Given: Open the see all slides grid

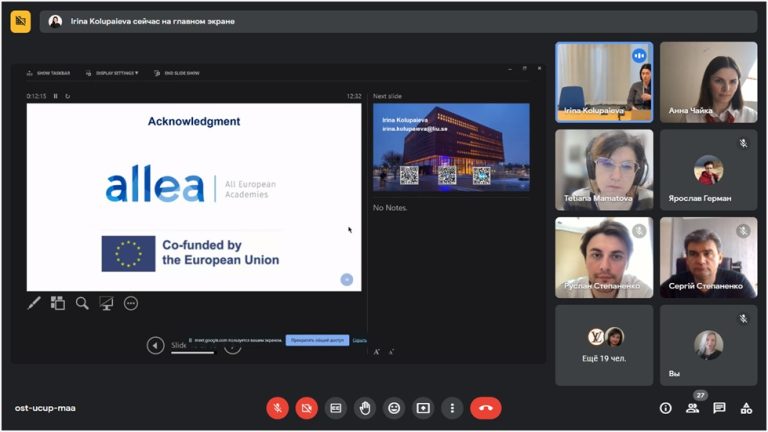Looking at the screenshot, I should [58, 303].
